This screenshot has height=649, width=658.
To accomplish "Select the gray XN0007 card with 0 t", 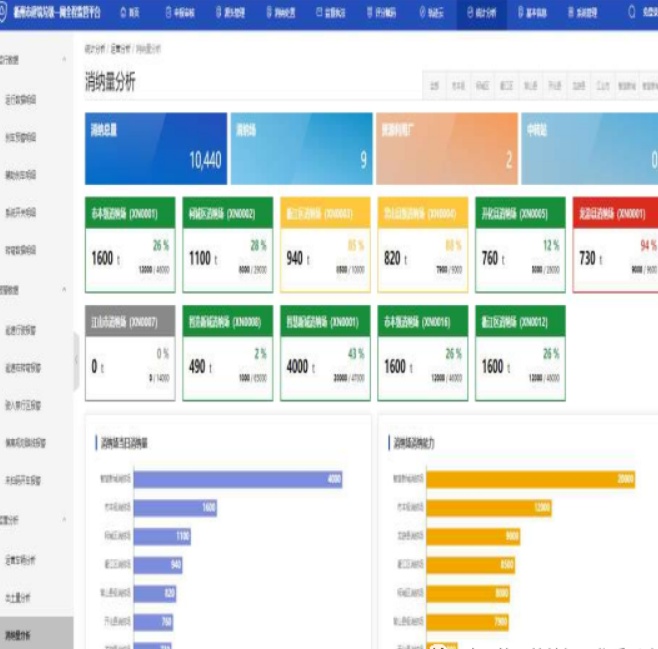I will point(130,353).
